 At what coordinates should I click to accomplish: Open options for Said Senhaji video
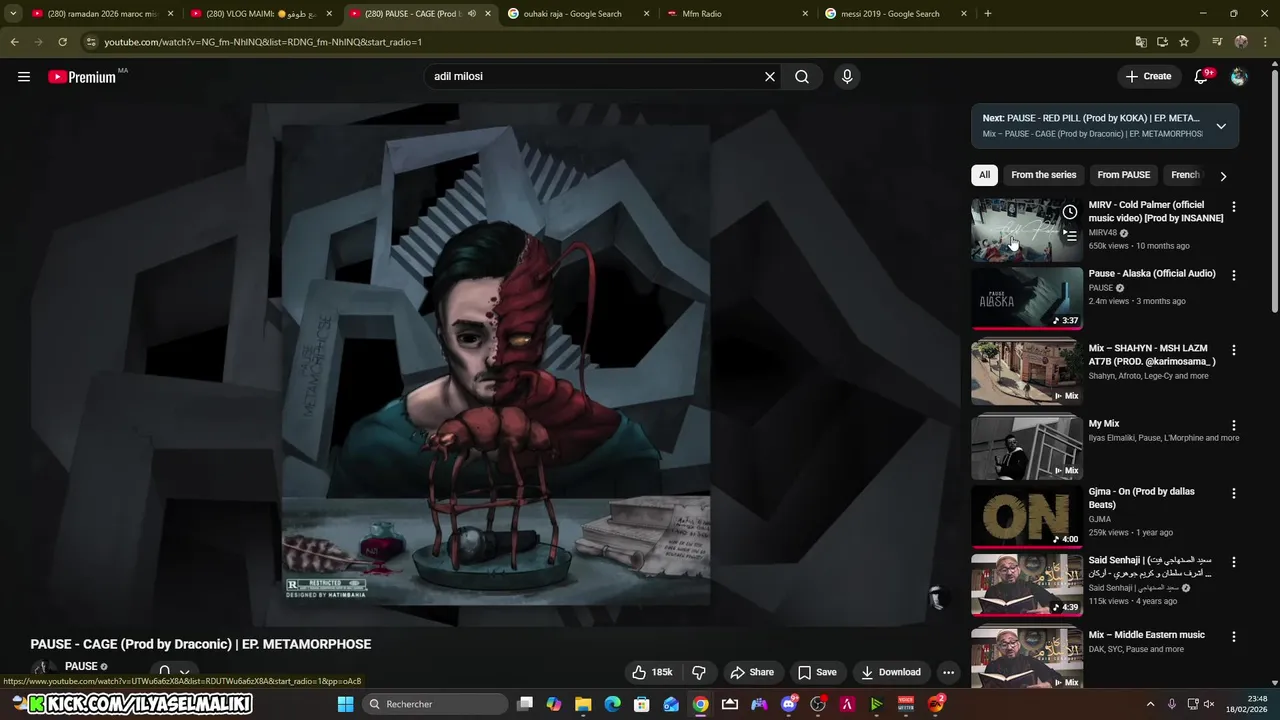[1233, 562]
